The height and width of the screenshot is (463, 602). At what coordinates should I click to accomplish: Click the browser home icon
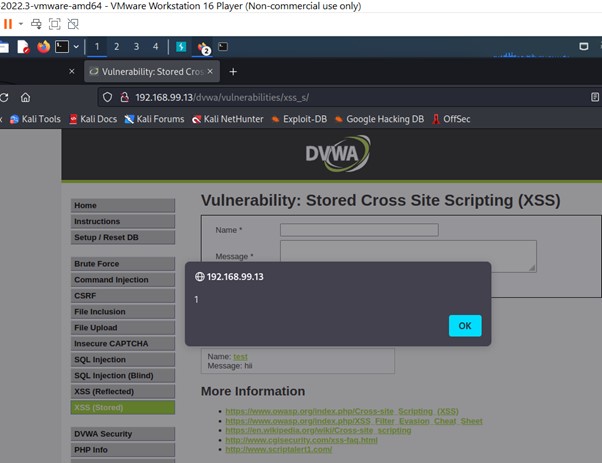25,98
